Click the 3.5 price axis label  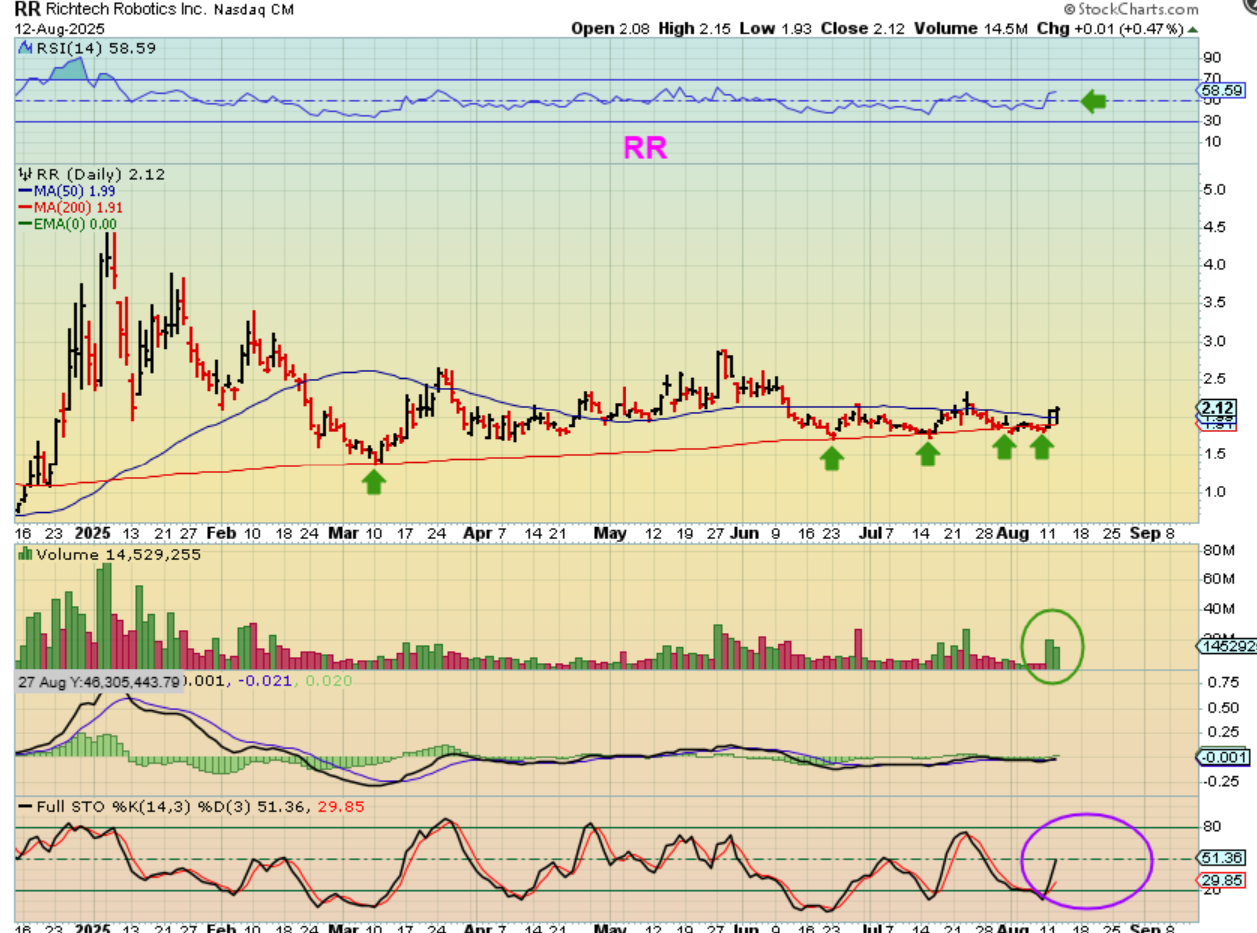click(x=1214, y=302)
